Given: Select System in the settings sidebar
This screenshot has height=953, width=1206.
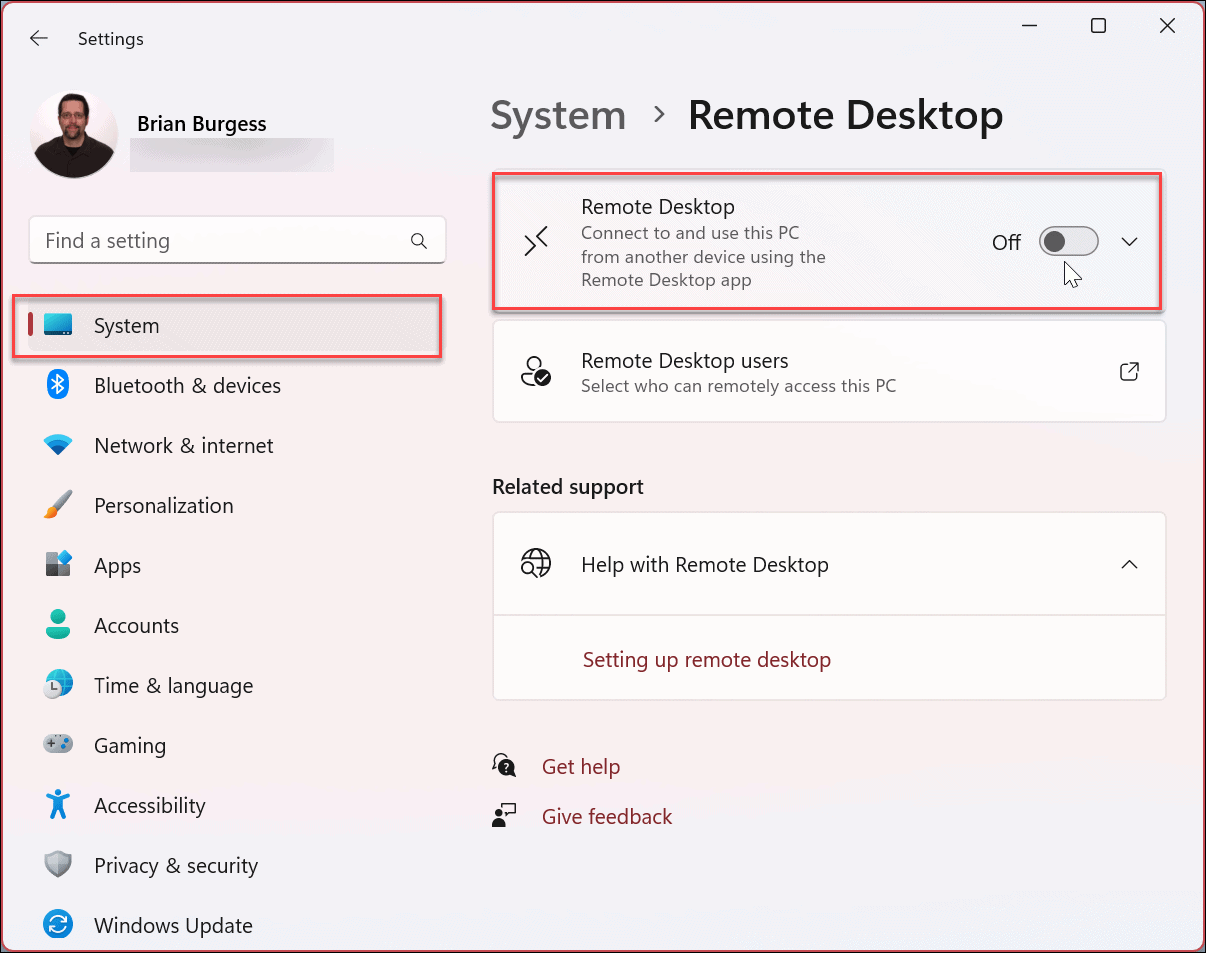Looking at the screenshot, I should (126, 325).
